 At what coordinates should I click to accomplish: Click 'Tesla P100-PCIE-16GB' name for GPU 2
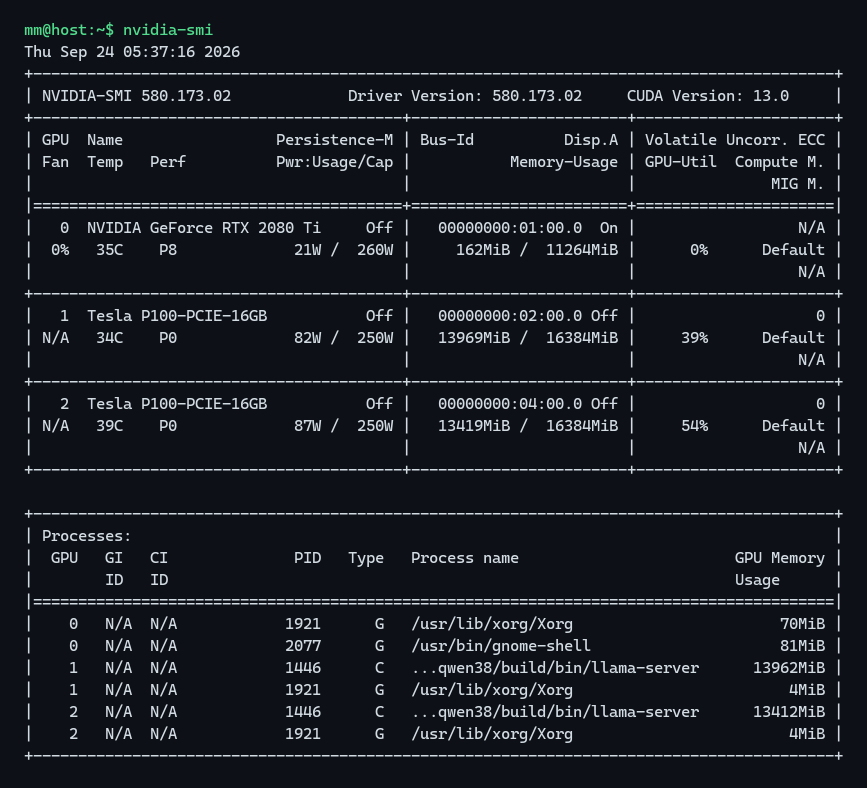point(177,404)
